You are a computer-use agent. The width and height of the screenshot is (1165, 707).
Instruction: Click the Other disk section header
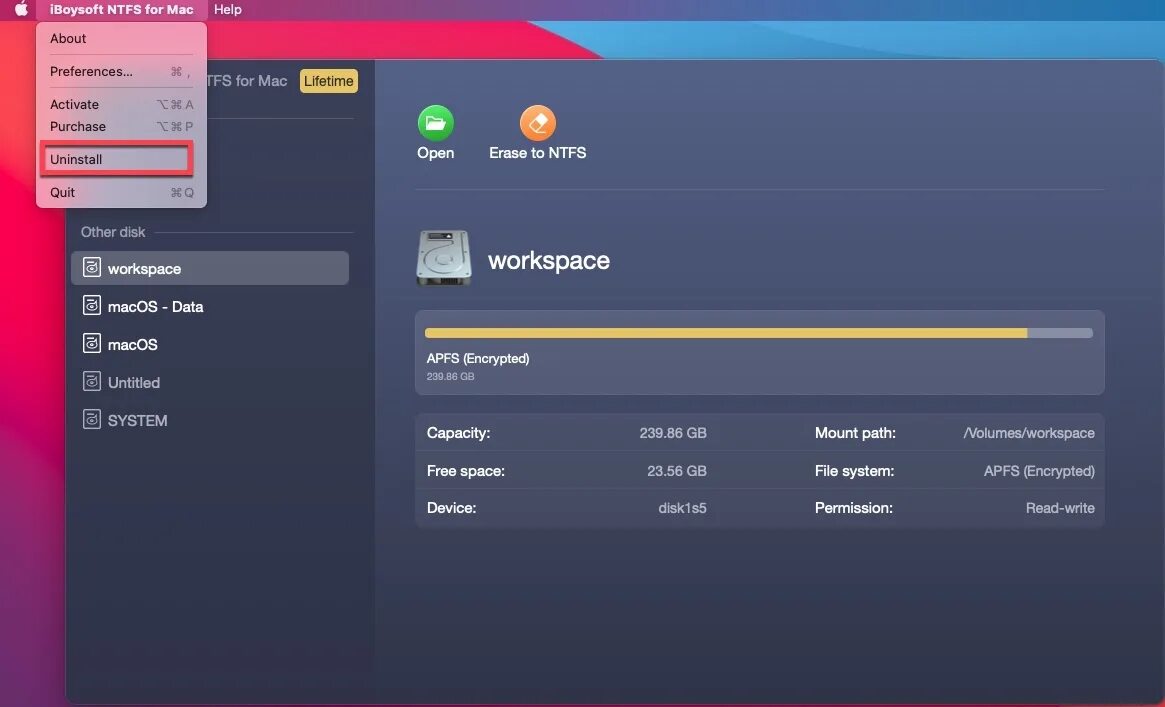click(113, 232)
